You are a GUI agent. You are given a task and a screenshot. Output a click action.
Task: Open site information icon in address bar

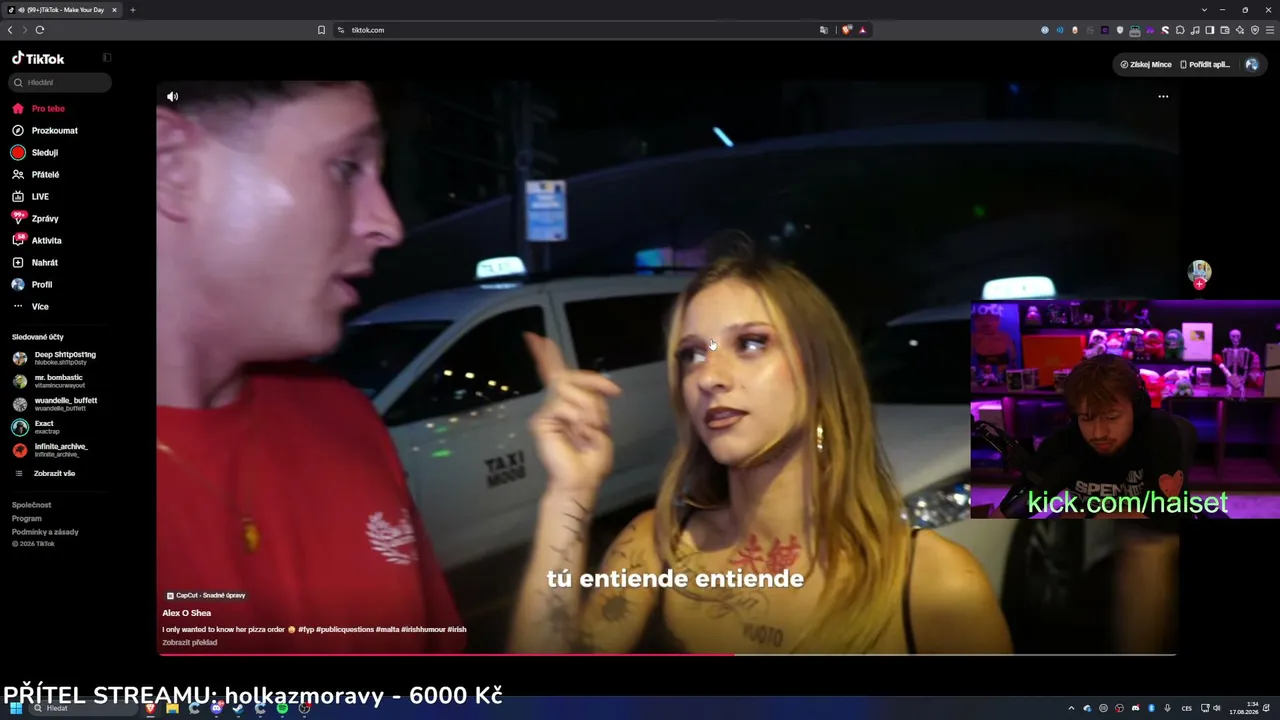pos(341,30)
